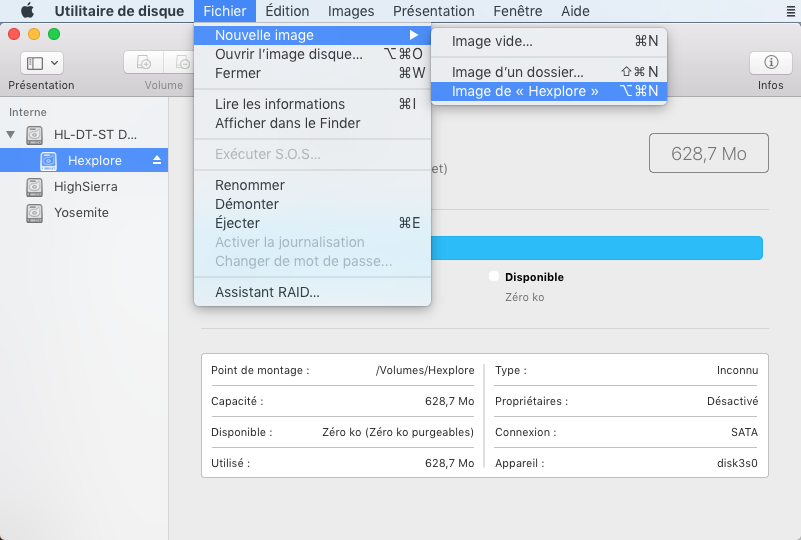801x540 pixels.
Task: Open the Présentation menu in menu bar
Action: (433, 11)
